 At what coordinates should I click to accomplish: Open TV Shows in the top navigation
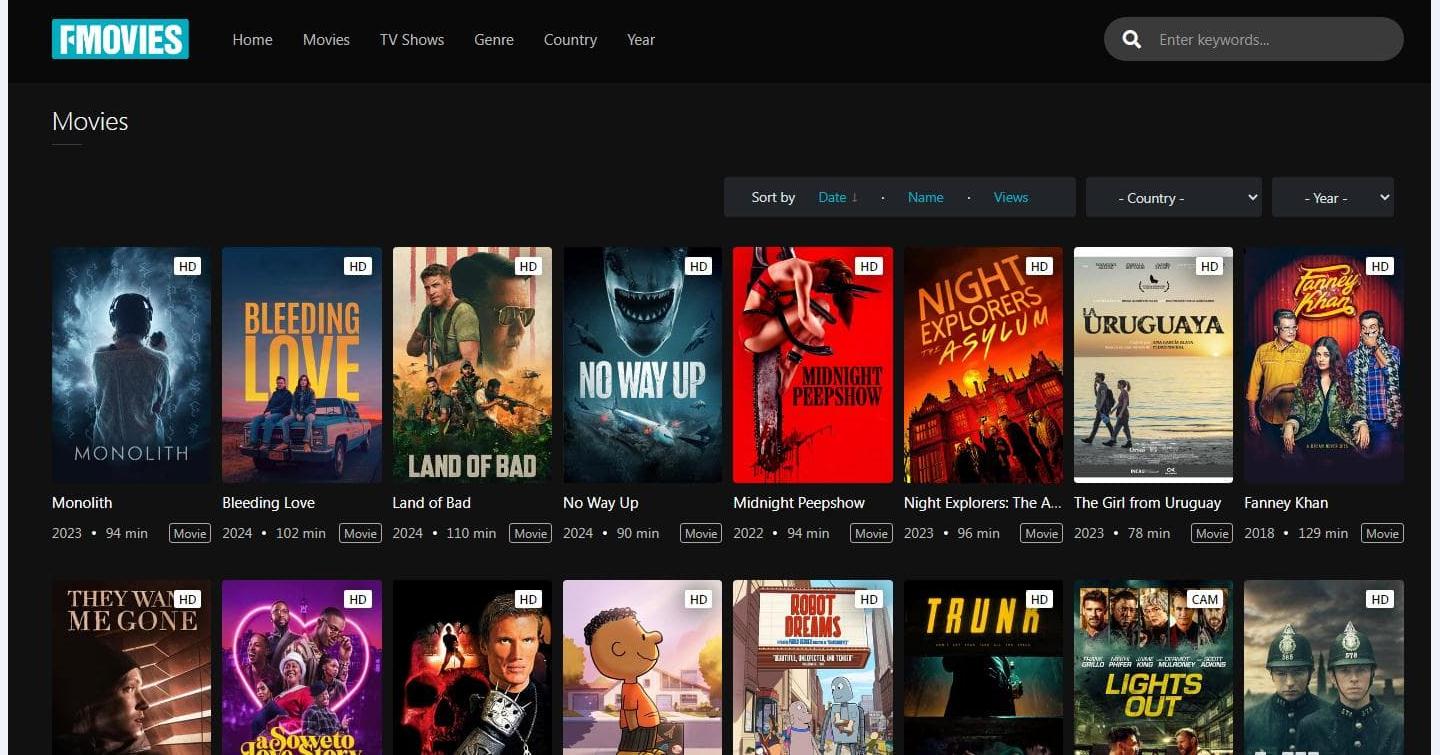click(412, 40)
